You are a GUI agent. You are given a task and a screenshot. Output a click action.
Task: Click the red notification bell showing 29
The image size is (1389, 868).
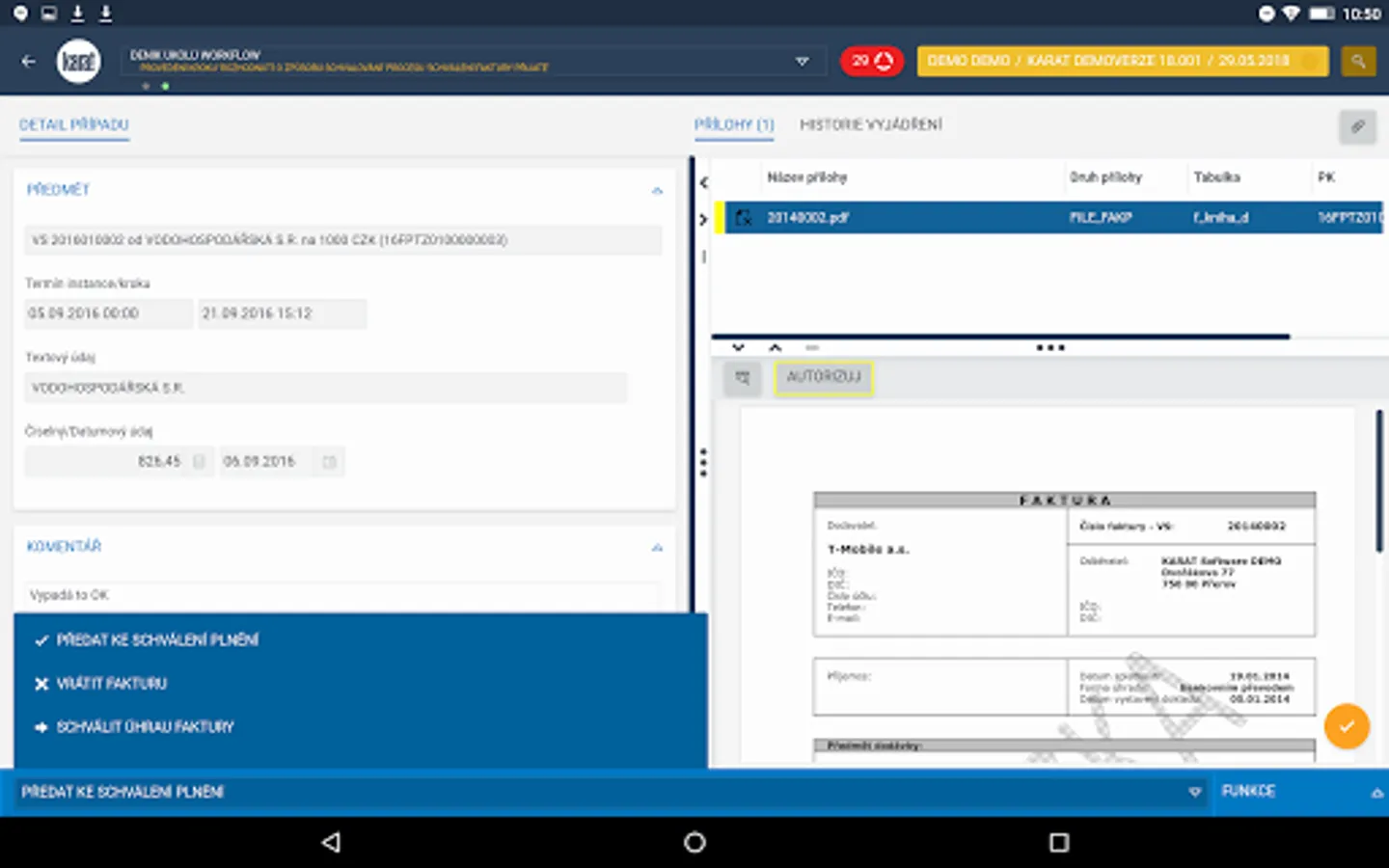pos(871,60)
